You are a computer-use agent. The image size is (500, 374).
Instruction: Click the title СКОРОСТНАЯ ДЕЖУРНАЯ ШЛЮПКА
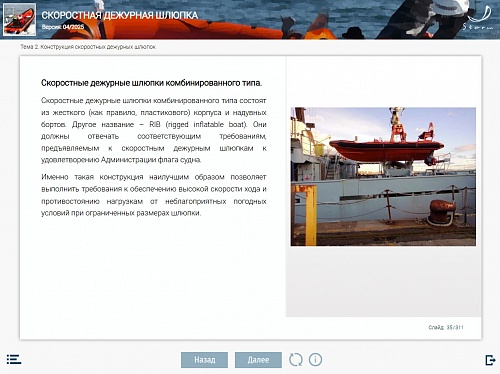pyautogui.click(x=120, y=15)
